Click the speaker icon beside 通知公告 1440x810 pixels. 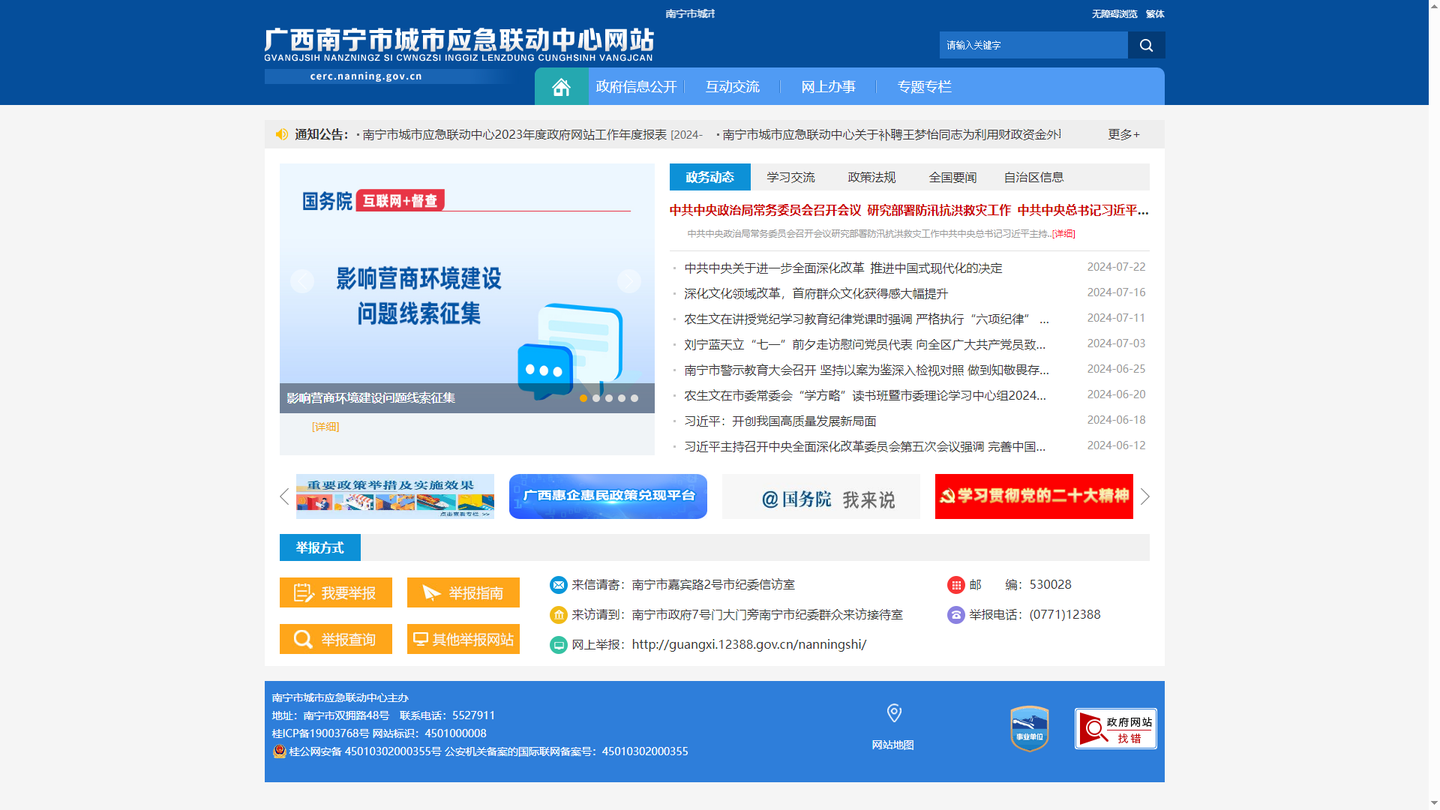(282, 134)
